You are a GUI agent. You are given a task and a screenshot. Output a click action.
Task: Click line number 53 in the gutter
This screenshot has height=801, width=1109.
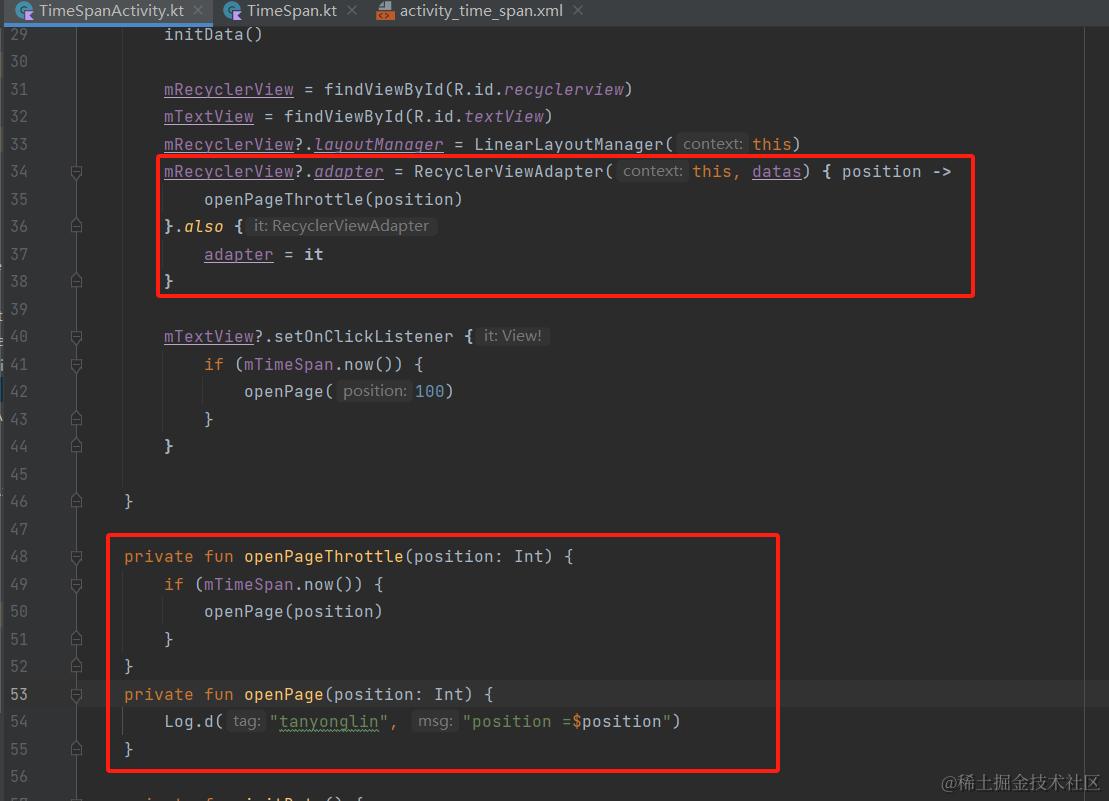[19, 694]
